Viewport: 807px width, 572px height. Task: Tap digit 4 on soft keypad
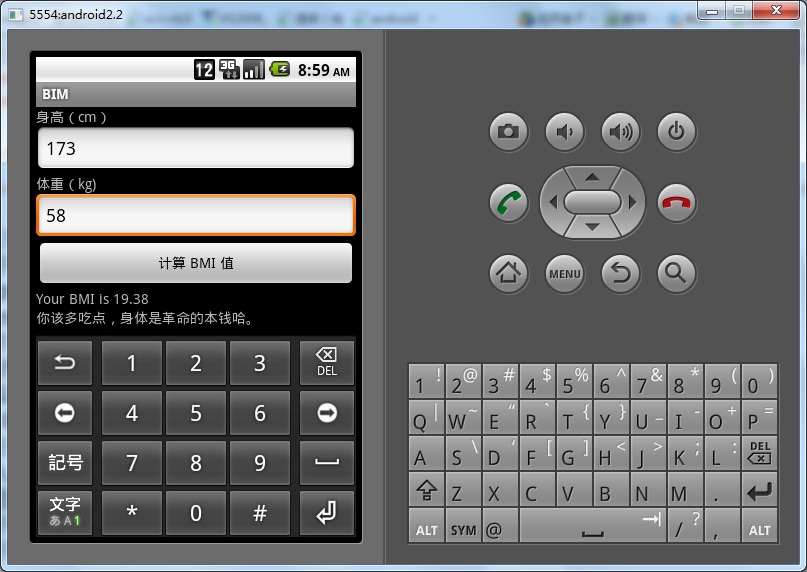132,413
